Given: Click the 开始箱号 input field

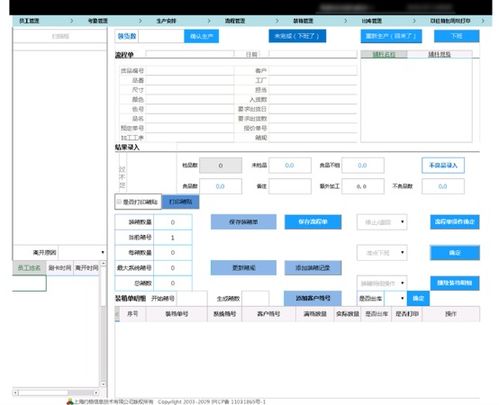Looking at the screenshot, I should (x=192, y=298).
